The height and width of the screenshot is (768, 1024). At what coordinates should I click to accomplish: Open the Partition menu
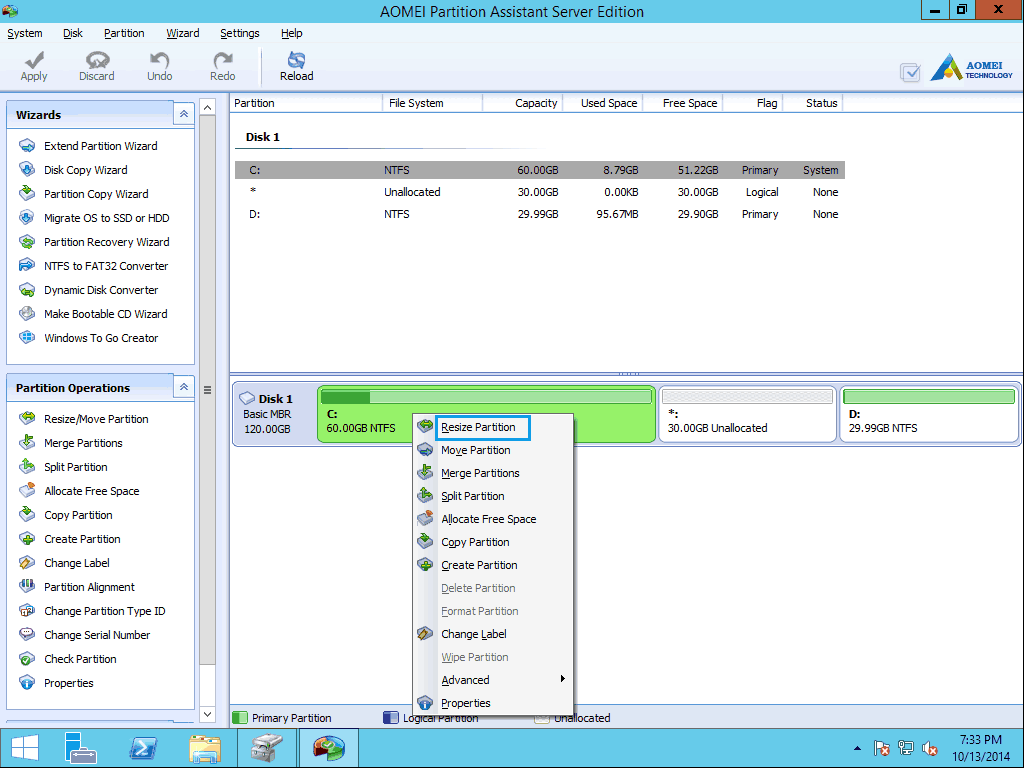click(x=124, y=33)
